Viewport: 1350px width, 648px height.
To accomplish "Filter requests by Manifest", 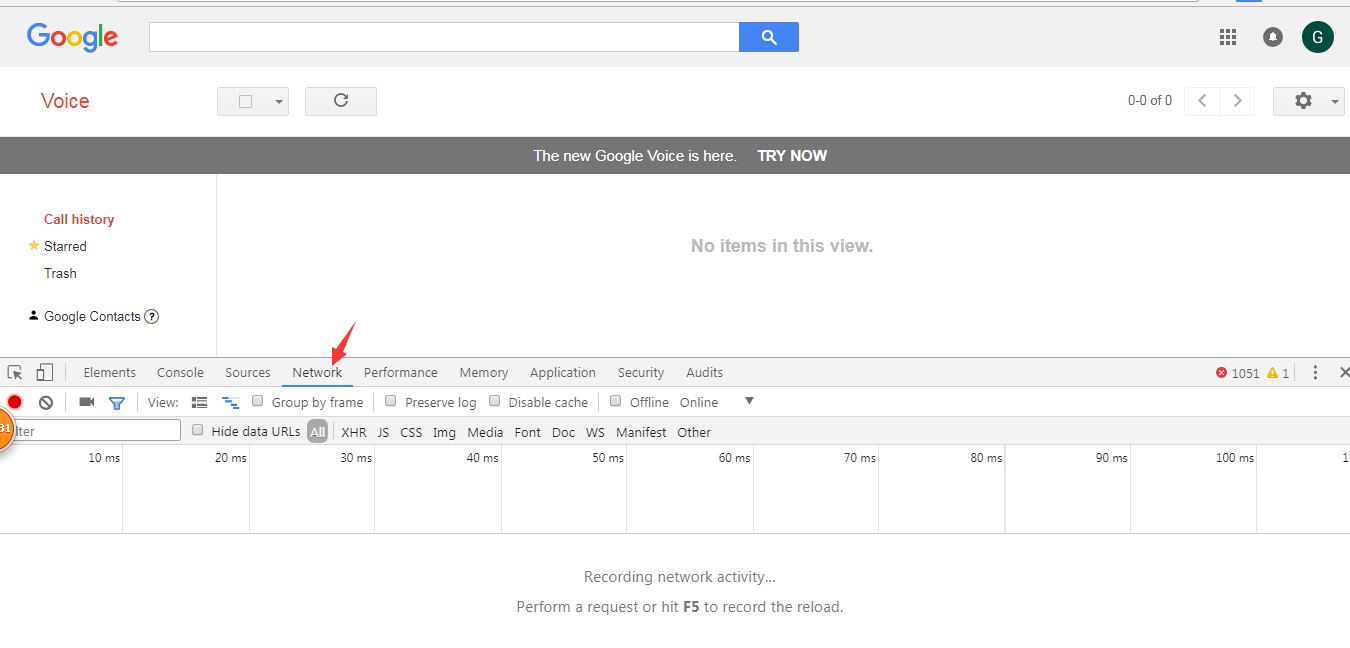I will (641, 432).
